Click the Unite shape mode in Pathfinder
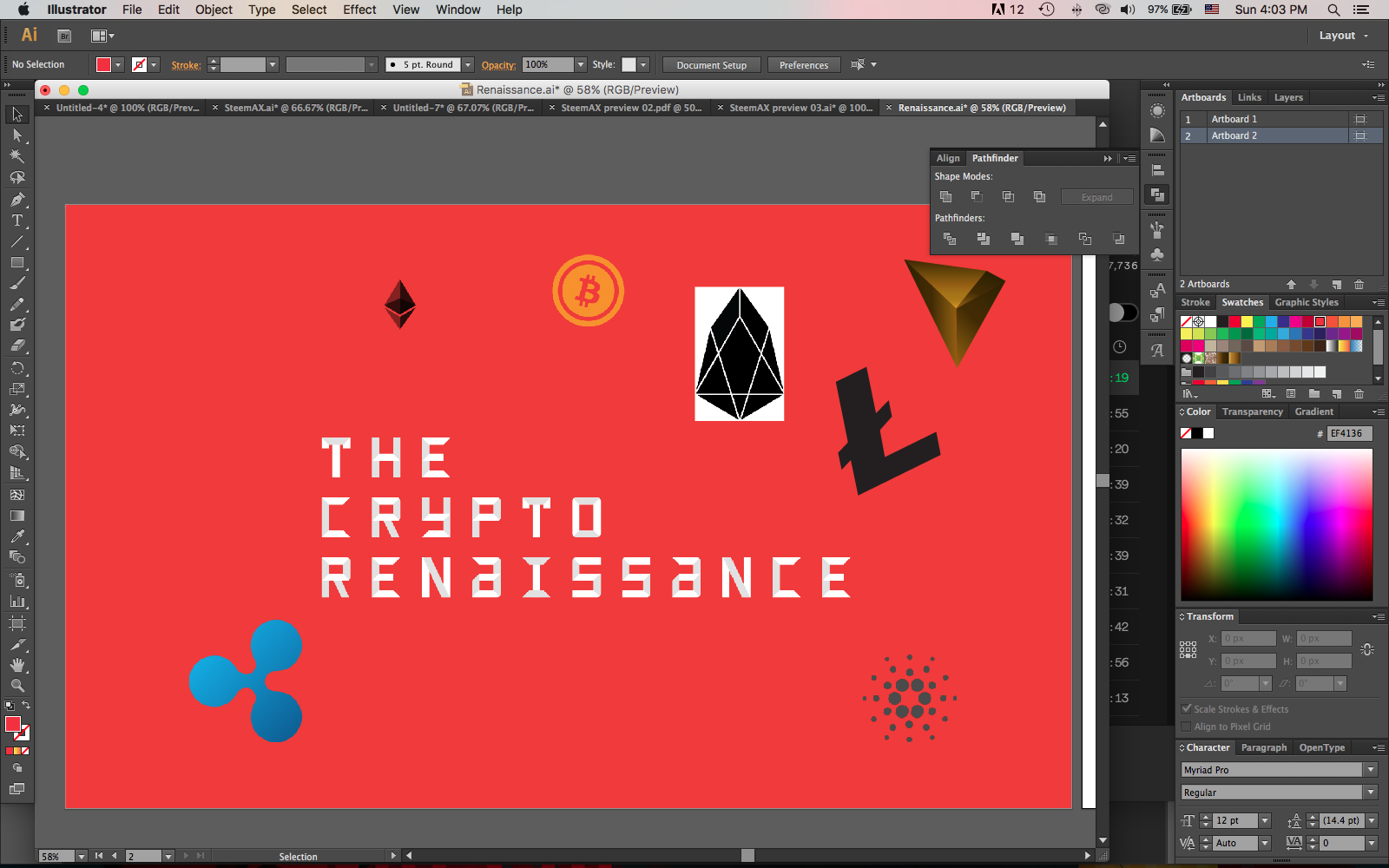Viewport: 1389px width, 868px height. point(946,197)
